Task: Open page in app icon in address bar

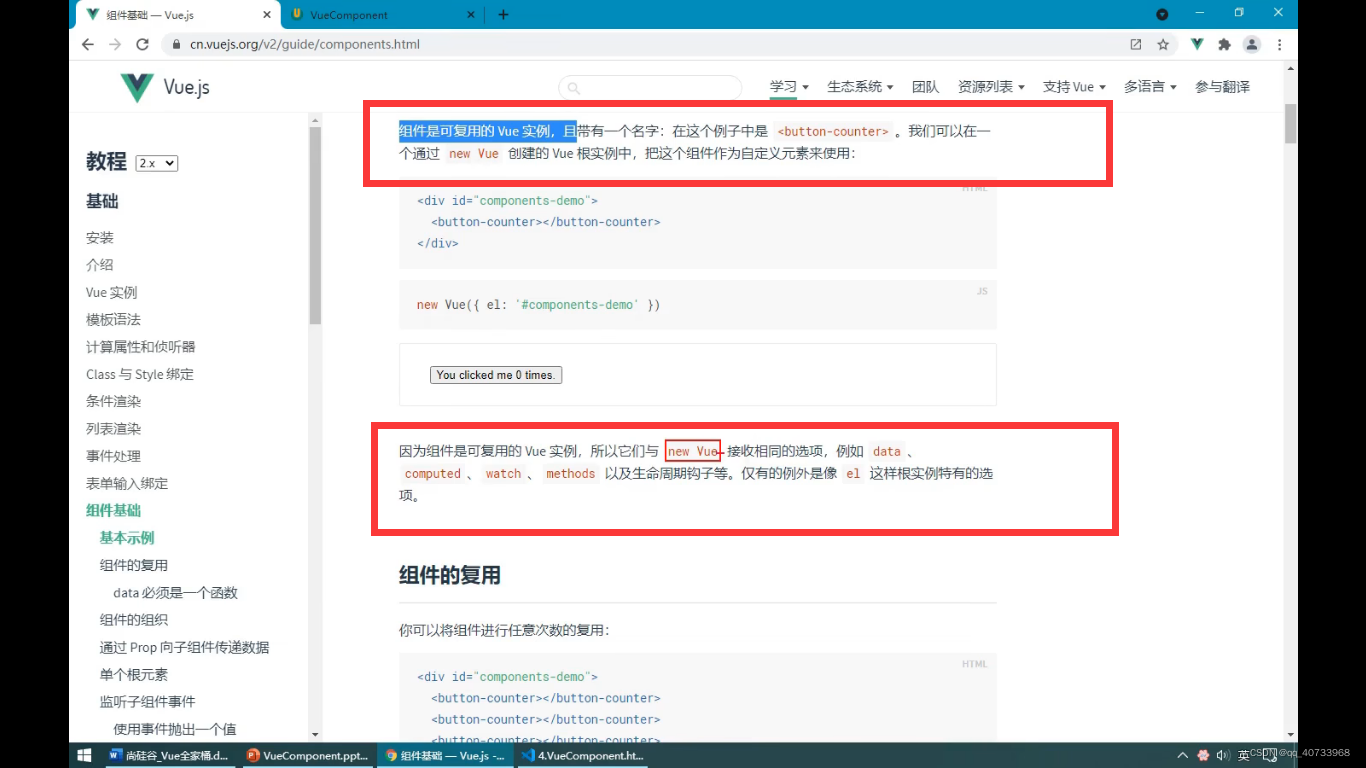Action: [1136, 44]
